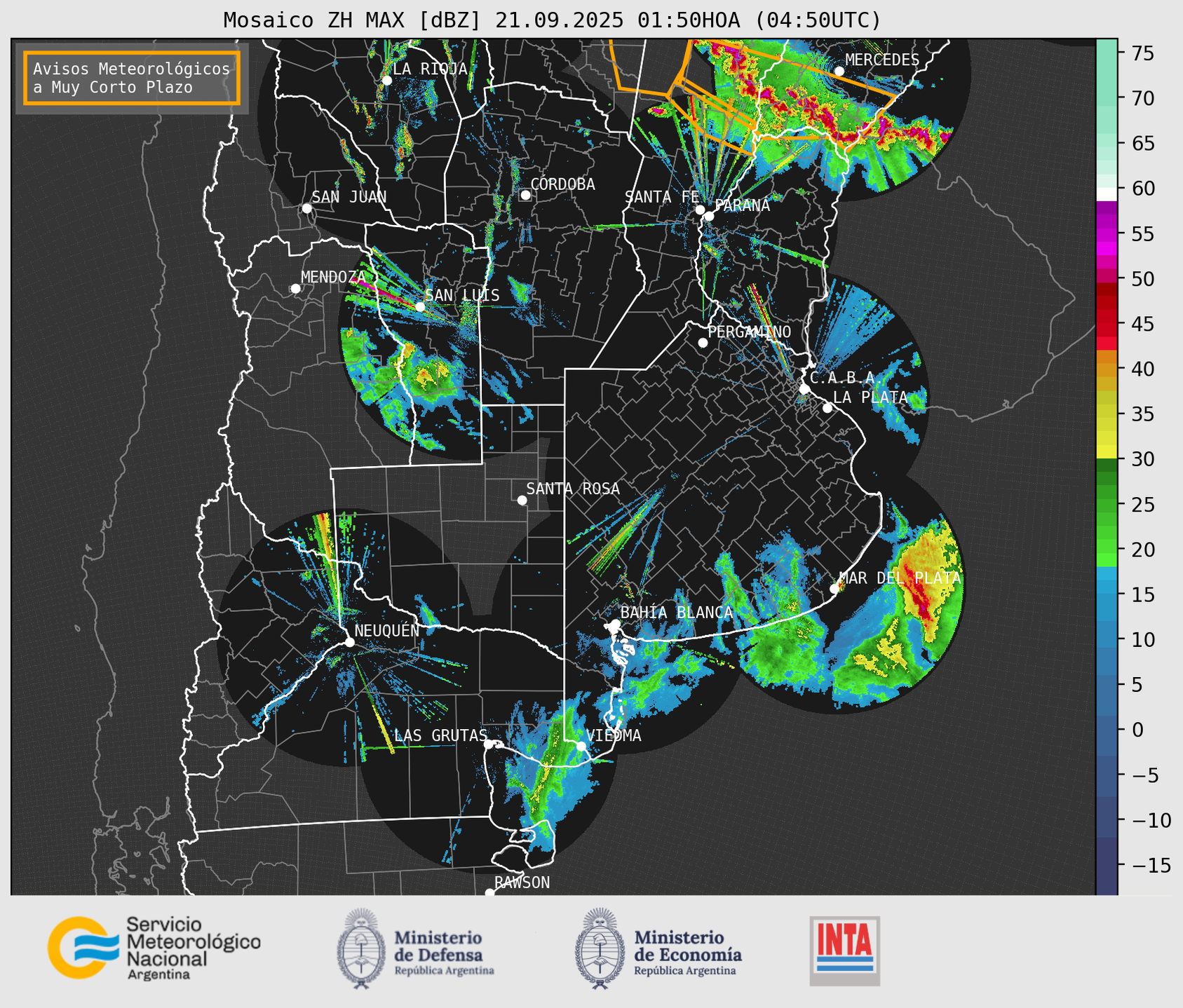Image resolution: width=1183 pixels, height=1008 pixels.
Task: Click the MAR DEL PLATA city label
Action: tap(900, 578)
